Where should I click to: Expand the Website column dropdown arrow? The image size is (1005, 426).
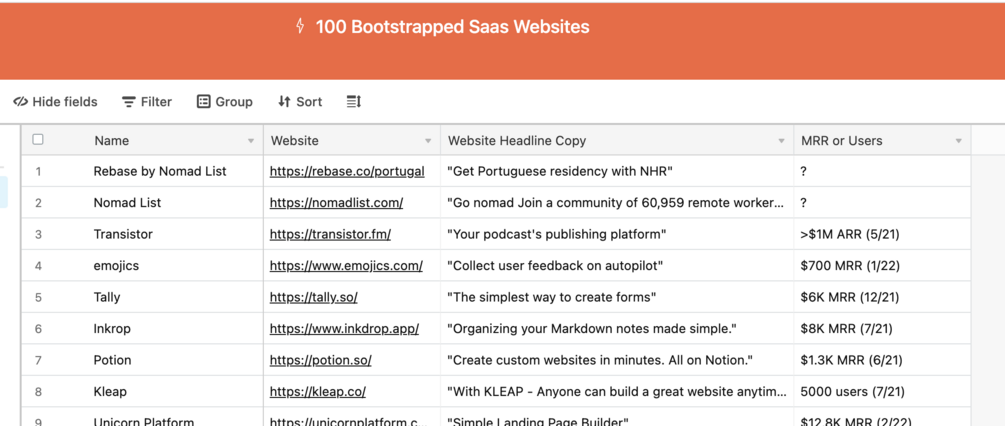point(428,141)
